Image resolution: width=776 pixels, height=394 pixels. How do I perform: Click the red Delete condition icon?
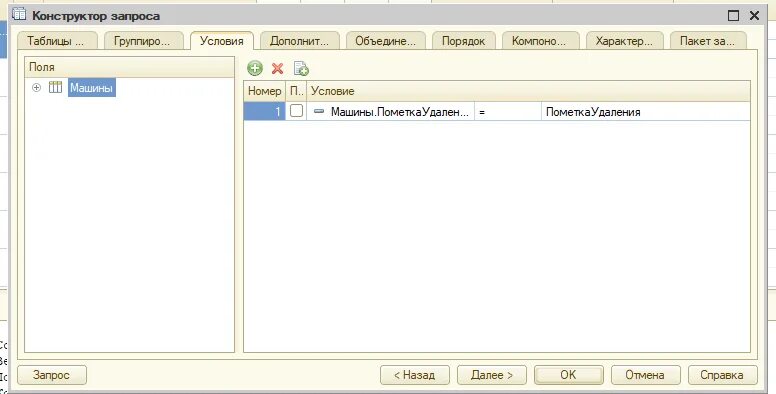tap(278, 68)
